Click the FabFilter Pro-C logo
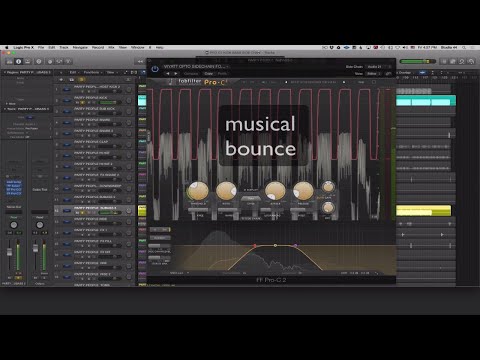 coord(198,82)
